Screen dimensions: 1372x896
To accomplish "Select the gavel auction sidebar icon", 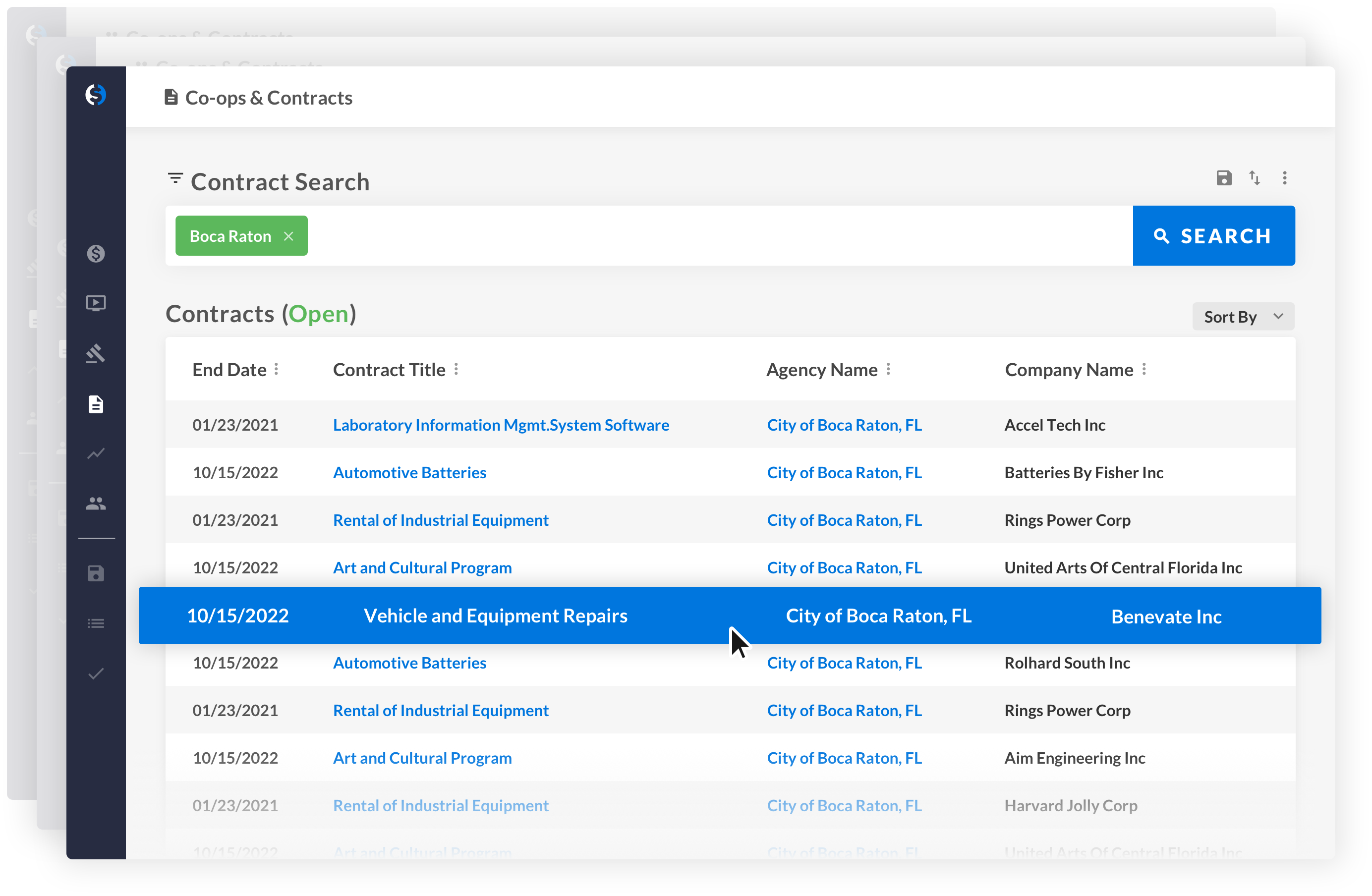I will [96, 353].
